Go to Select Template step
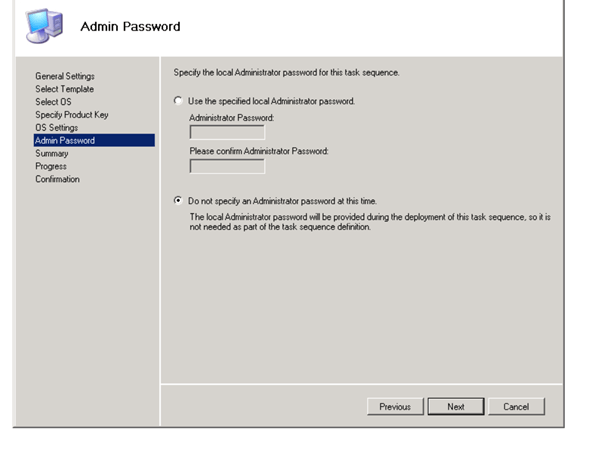The height and width of the screenshot is (466, 602). coord(64,89)
